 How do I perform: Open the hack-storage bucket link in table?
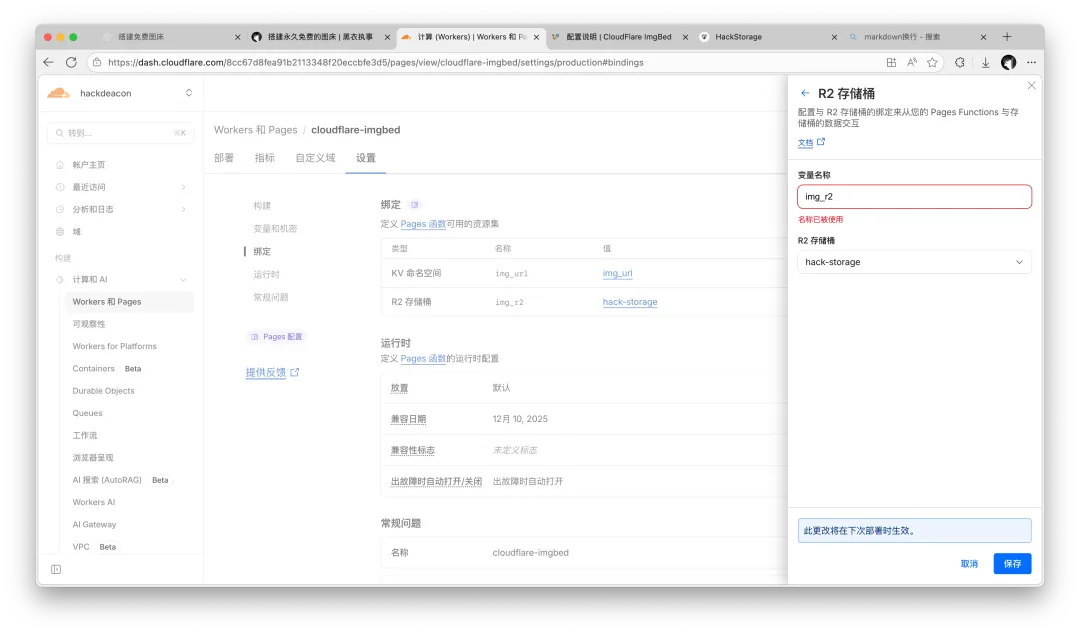coord(630,302)
